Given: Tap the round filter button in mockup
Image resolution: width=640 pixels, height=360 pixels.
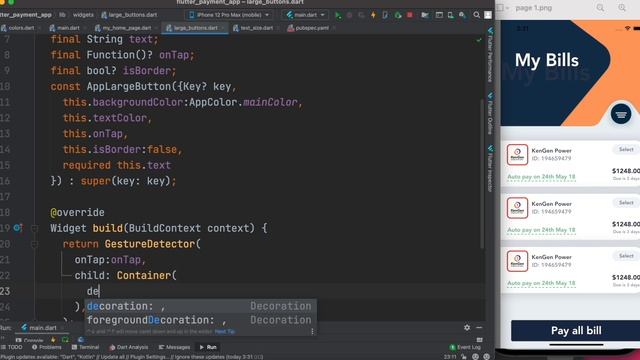Looking at the screenshot, I should click(x=621, y=114).
